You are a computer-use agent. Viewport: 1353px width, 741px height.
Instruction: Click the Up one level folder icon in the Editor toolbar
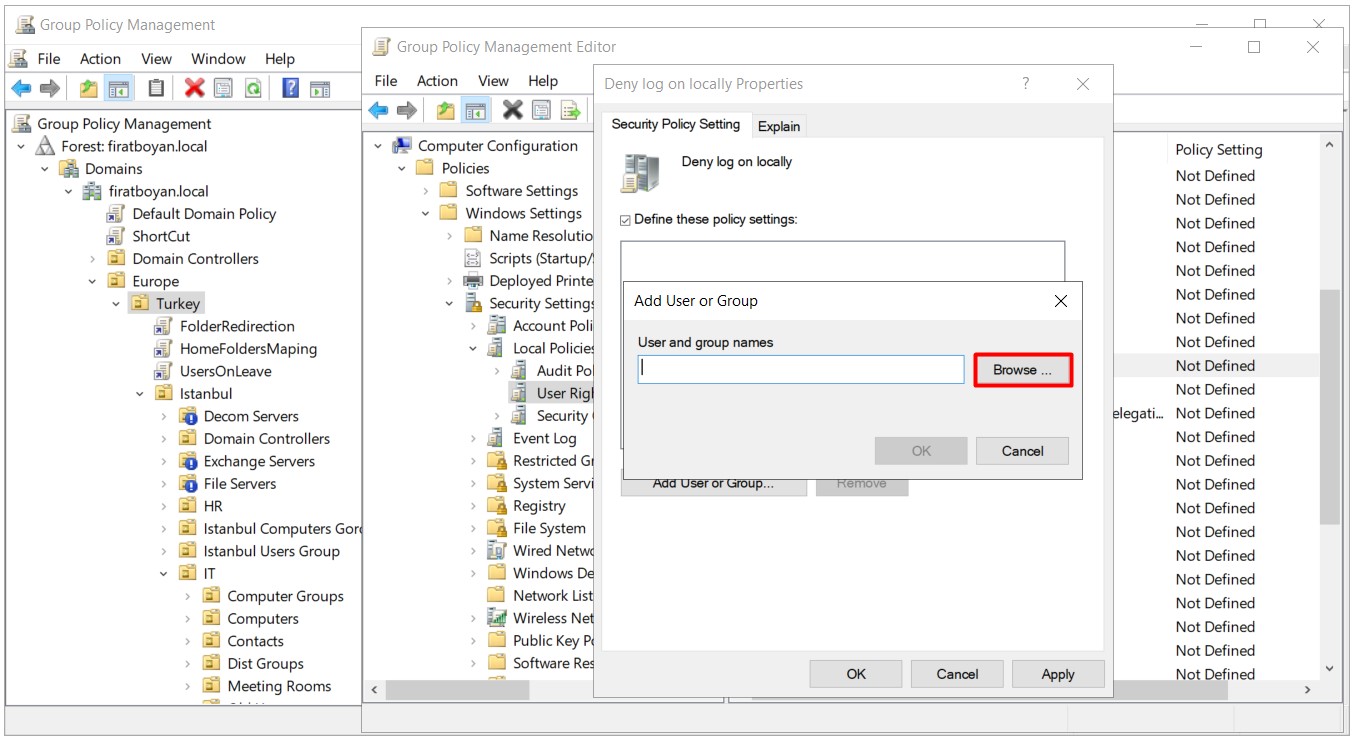click(446, 110)
